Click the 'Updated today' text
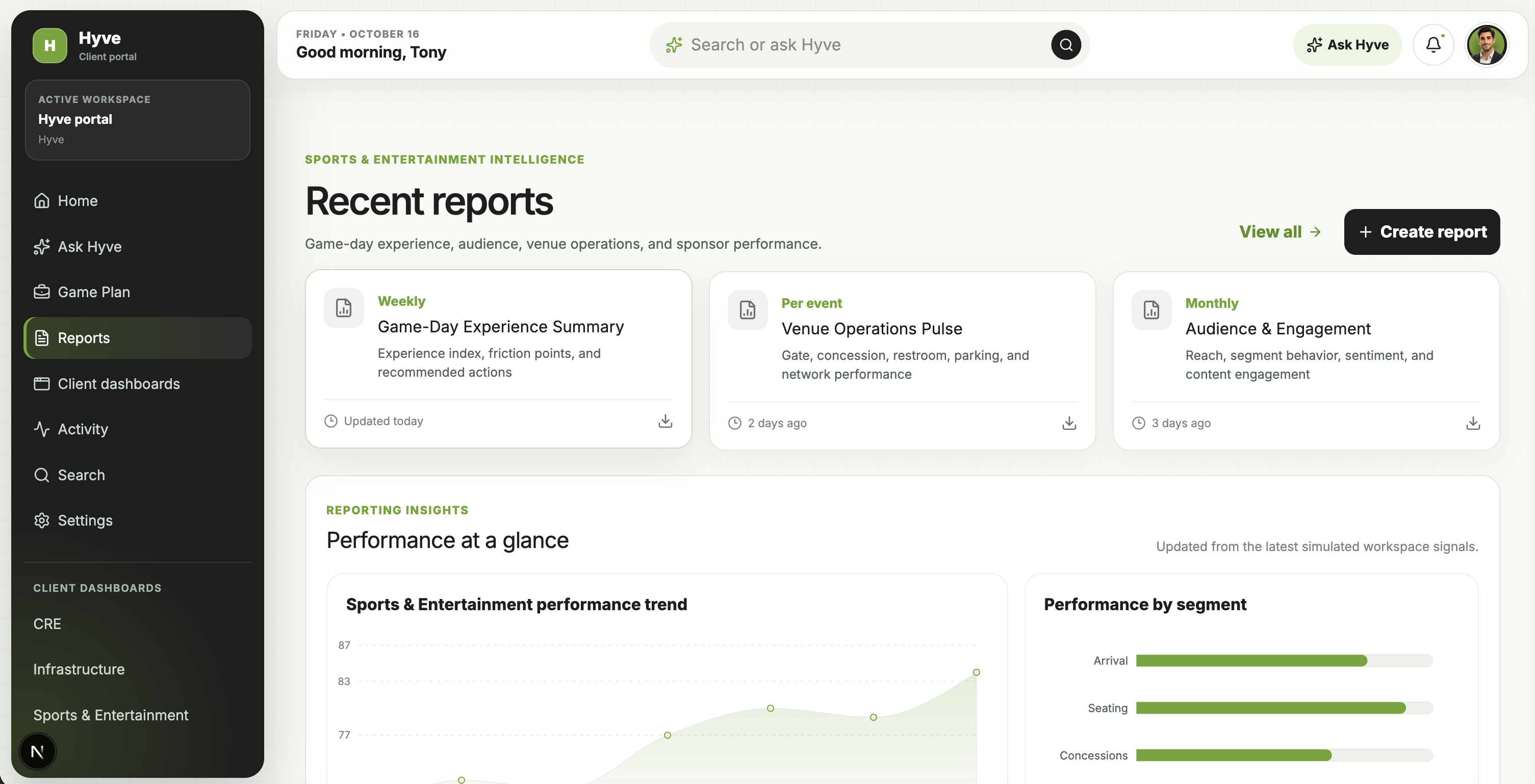 tap(383, 421)
